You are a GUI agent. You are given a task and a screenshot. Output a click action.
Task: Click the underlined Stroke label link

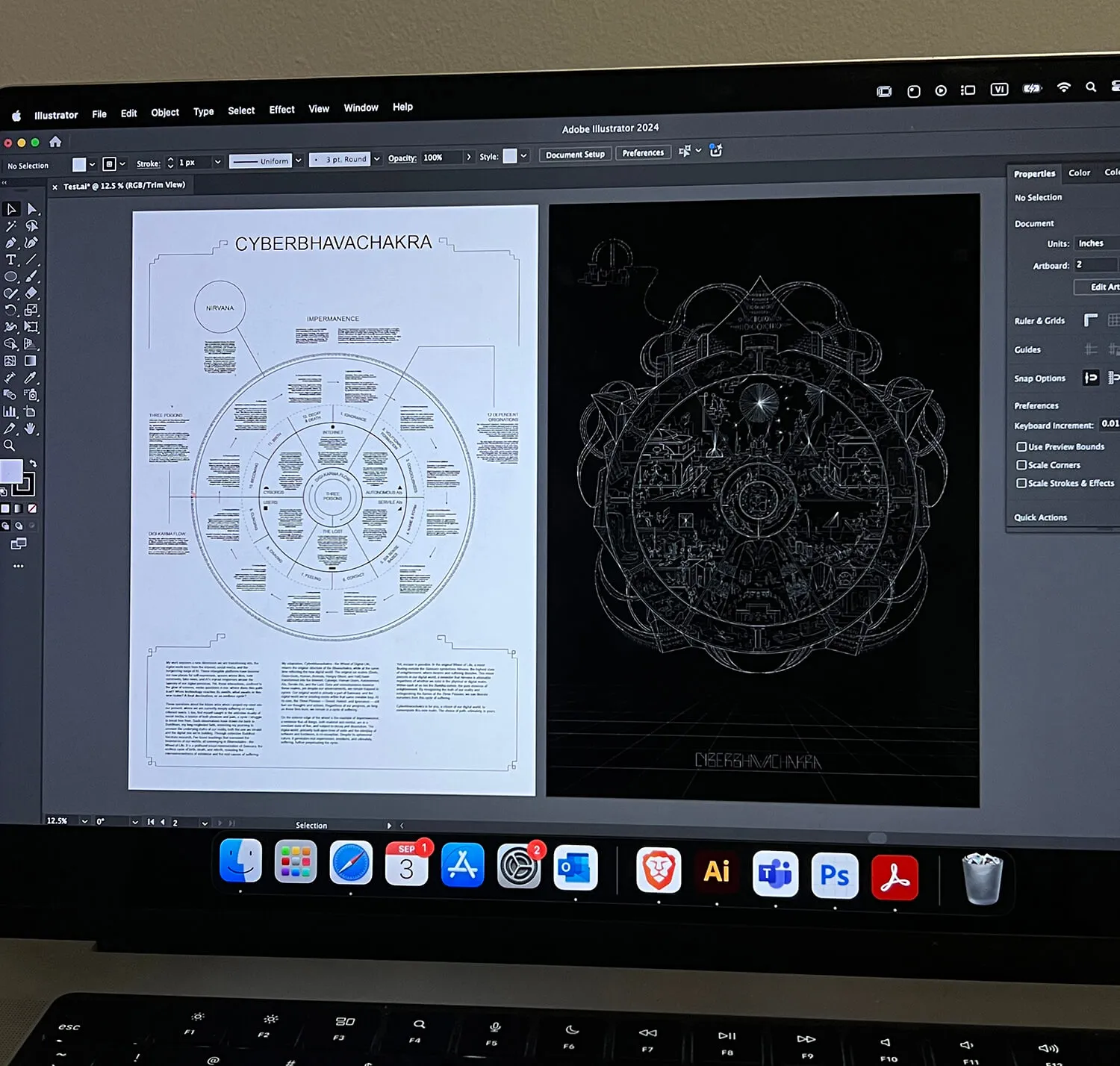(x=148, y=163)
